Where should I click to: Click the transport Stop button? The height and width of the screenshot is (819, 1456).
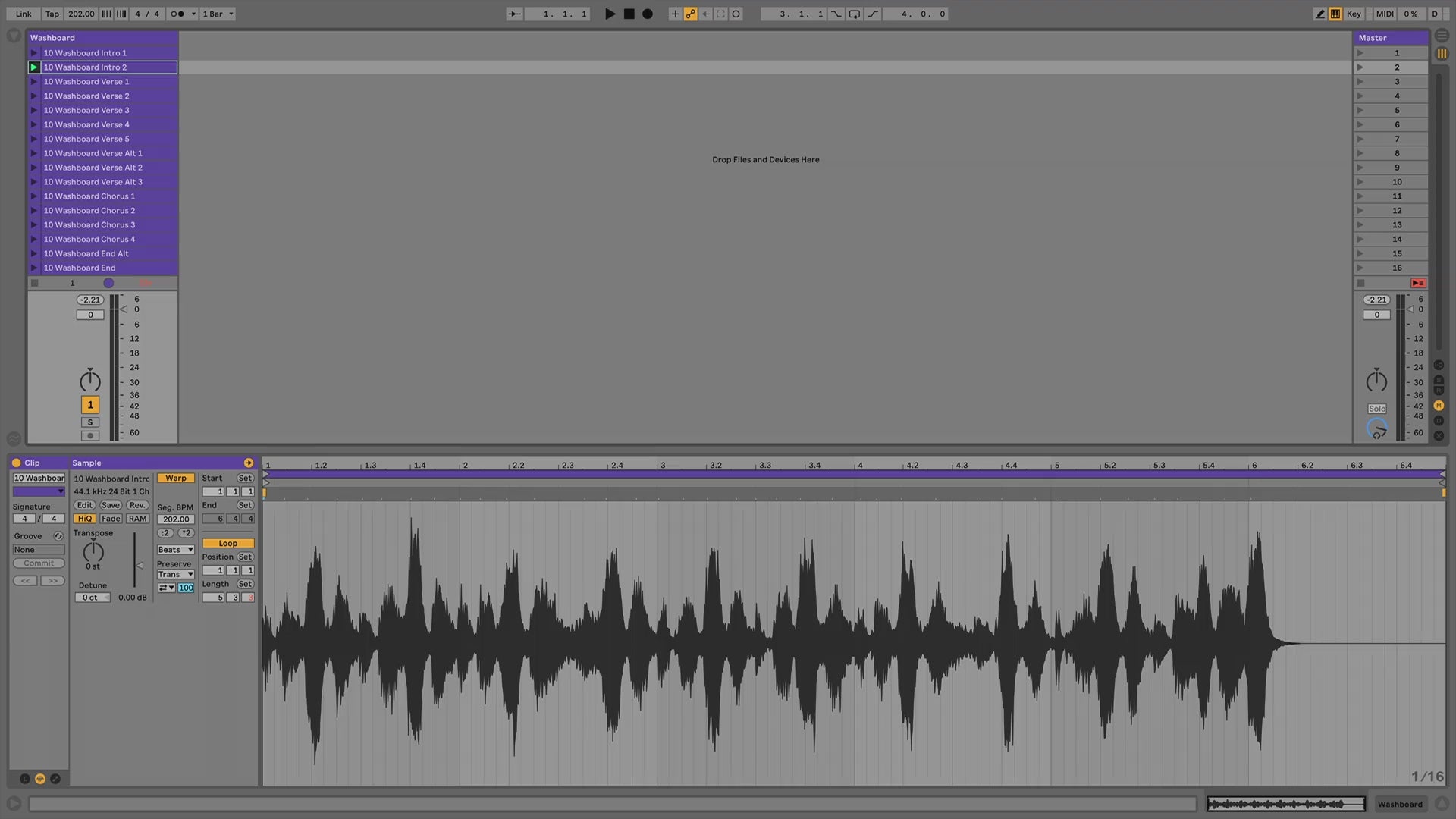point(629,14)
